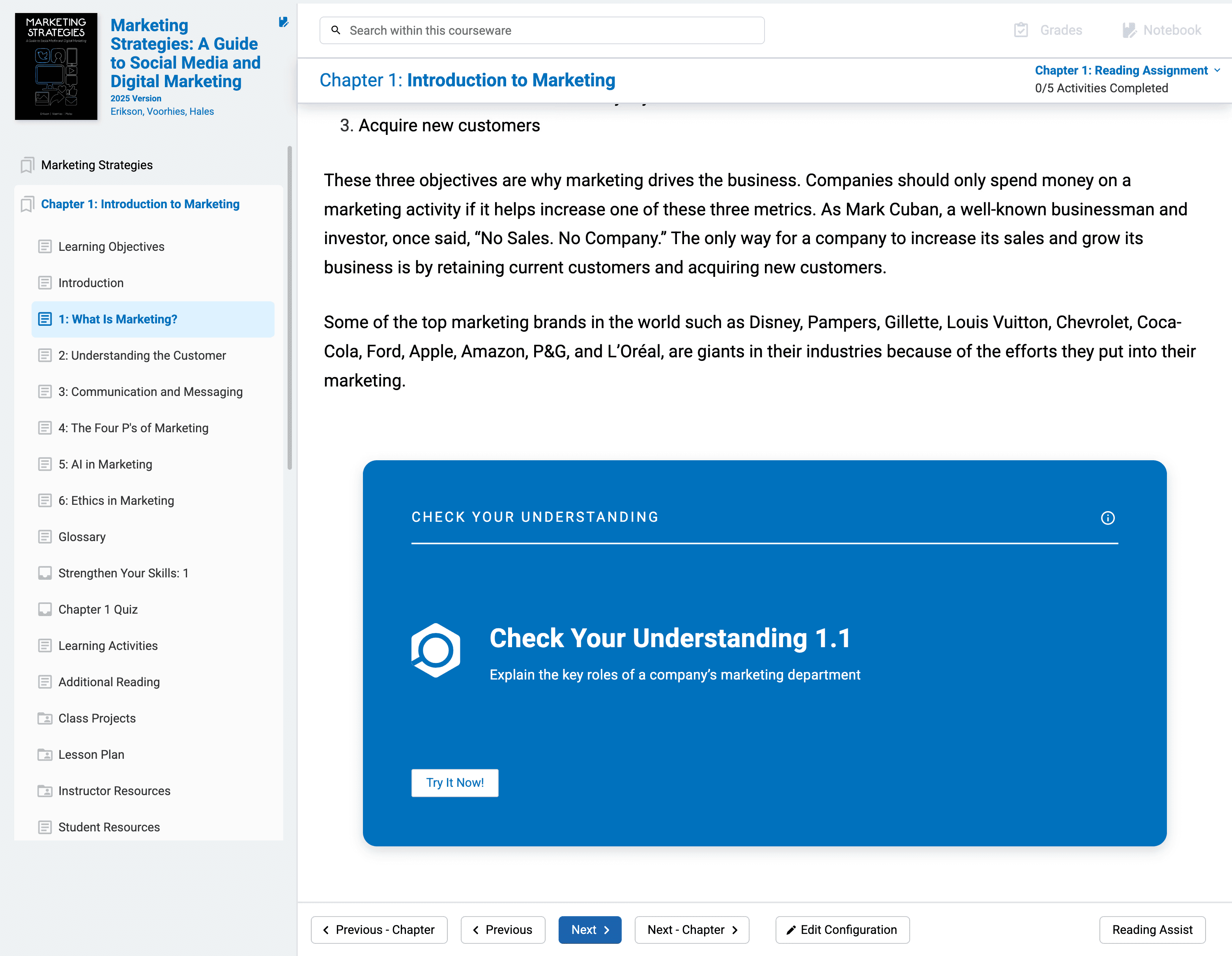Image resolution: width=1232 pixels, height=956 pixels.
Task: Open the Instructor Resources folder
Action: point(114,791)
